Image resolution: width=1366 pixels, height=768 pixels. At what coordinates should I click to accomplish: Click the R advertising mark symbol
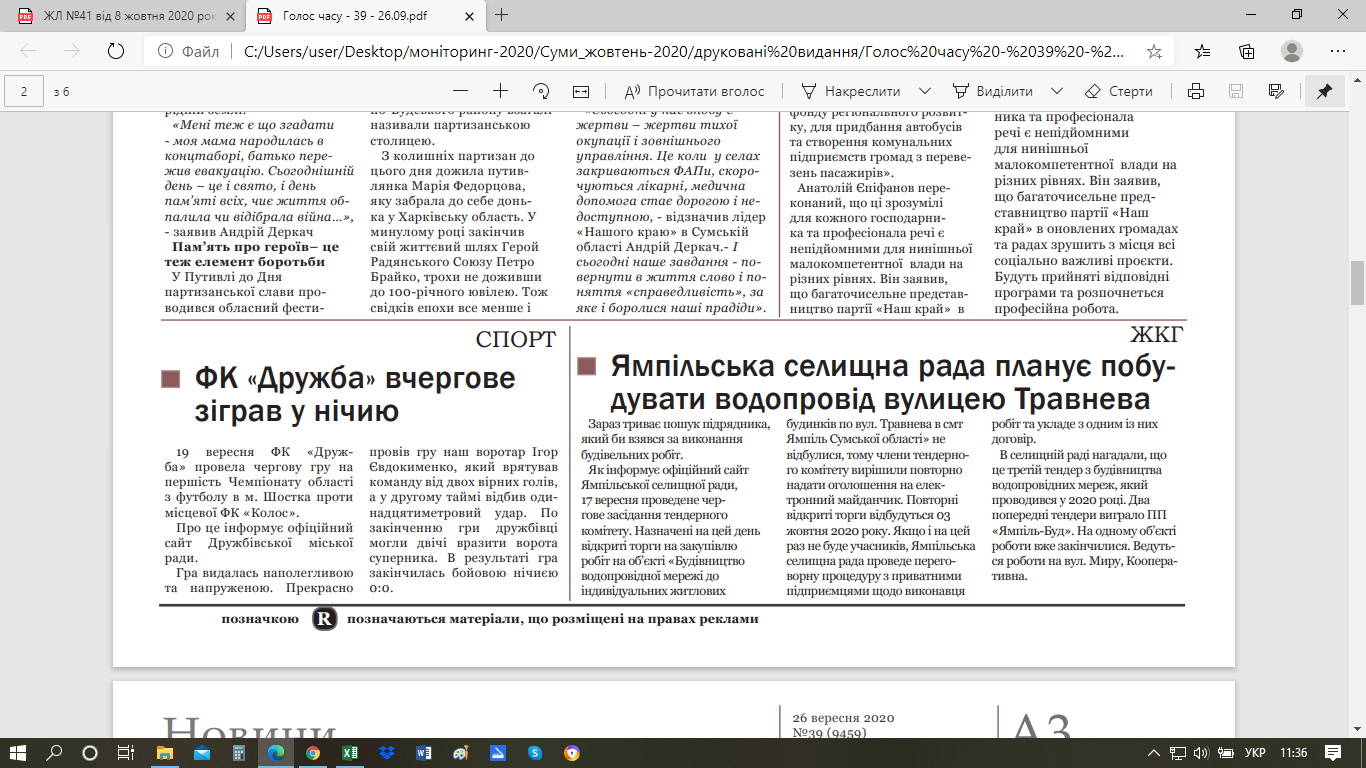coord(324,619)
